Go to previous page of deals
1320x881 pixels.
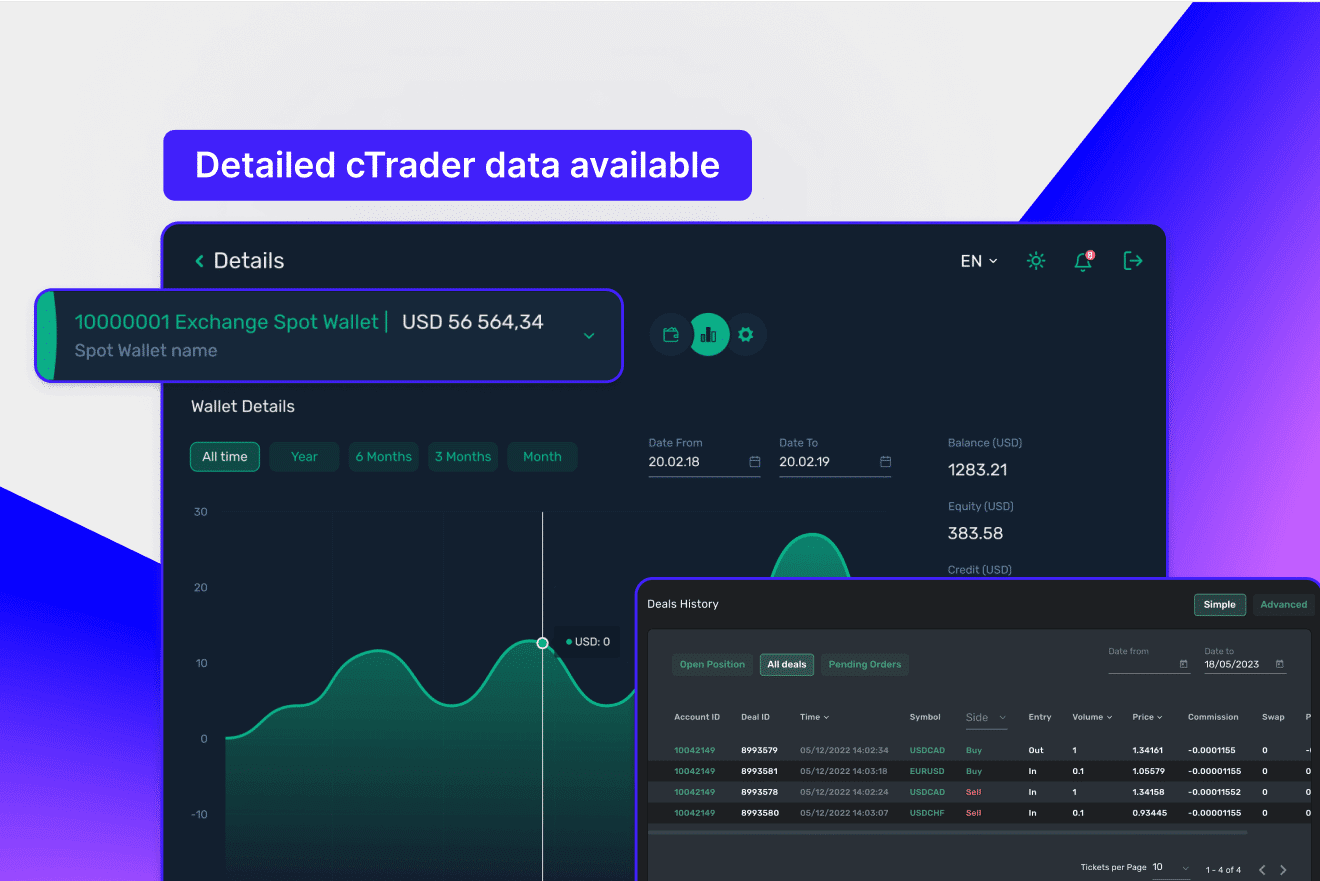point(1262,870)
